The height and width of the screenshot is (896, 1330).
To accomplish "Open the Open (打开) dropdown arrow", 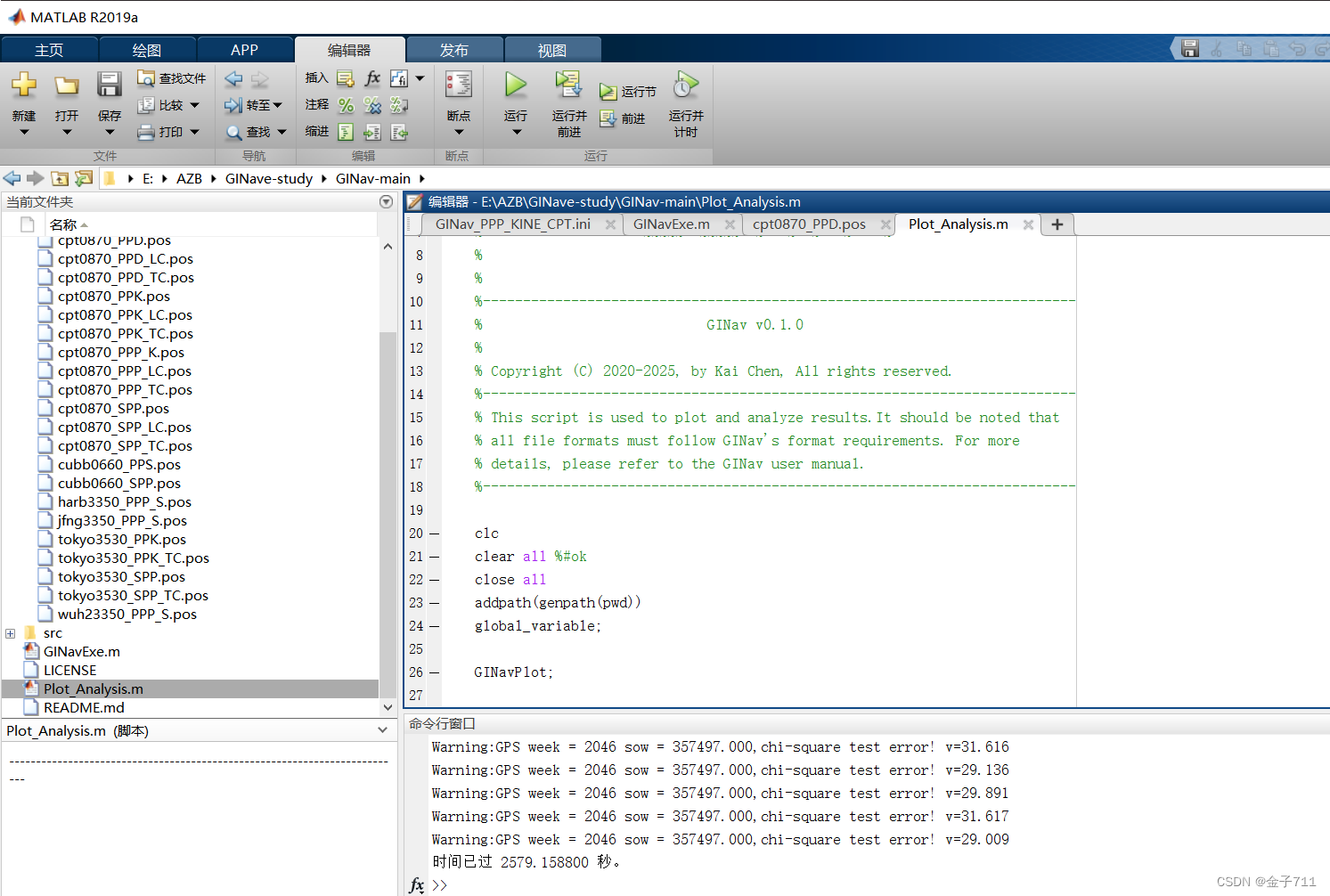I will coord(67,133).
